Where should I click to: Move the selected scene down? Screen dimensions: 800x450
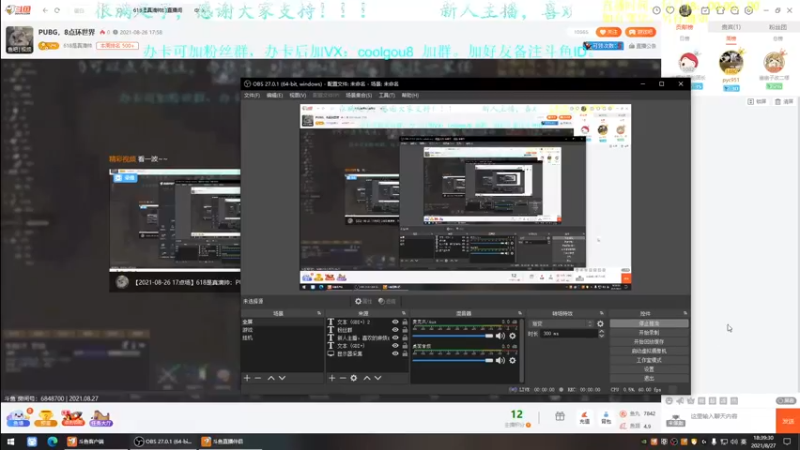(x=282, y=378)
